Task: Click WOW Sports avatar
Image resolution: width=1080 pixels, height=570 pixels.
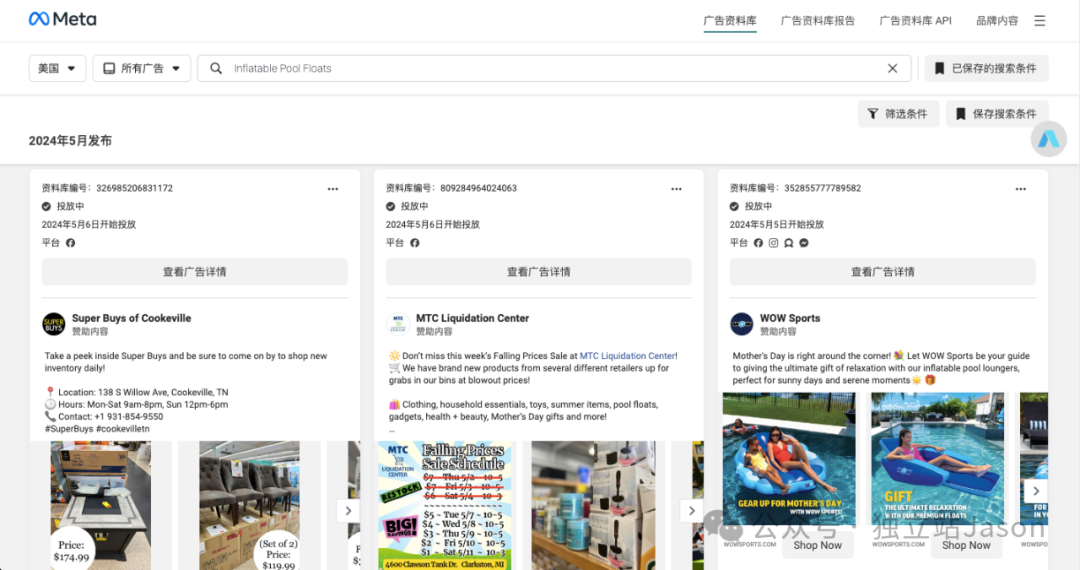Action: (741, 324)
